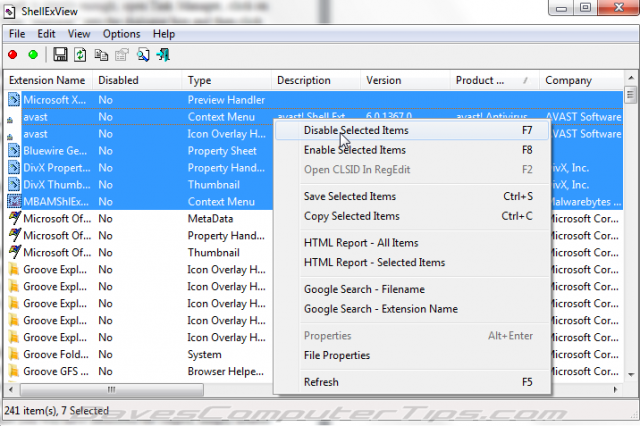Open the Help menu
This screenshot has width=640, height=426.
click(x=164, y=34)
